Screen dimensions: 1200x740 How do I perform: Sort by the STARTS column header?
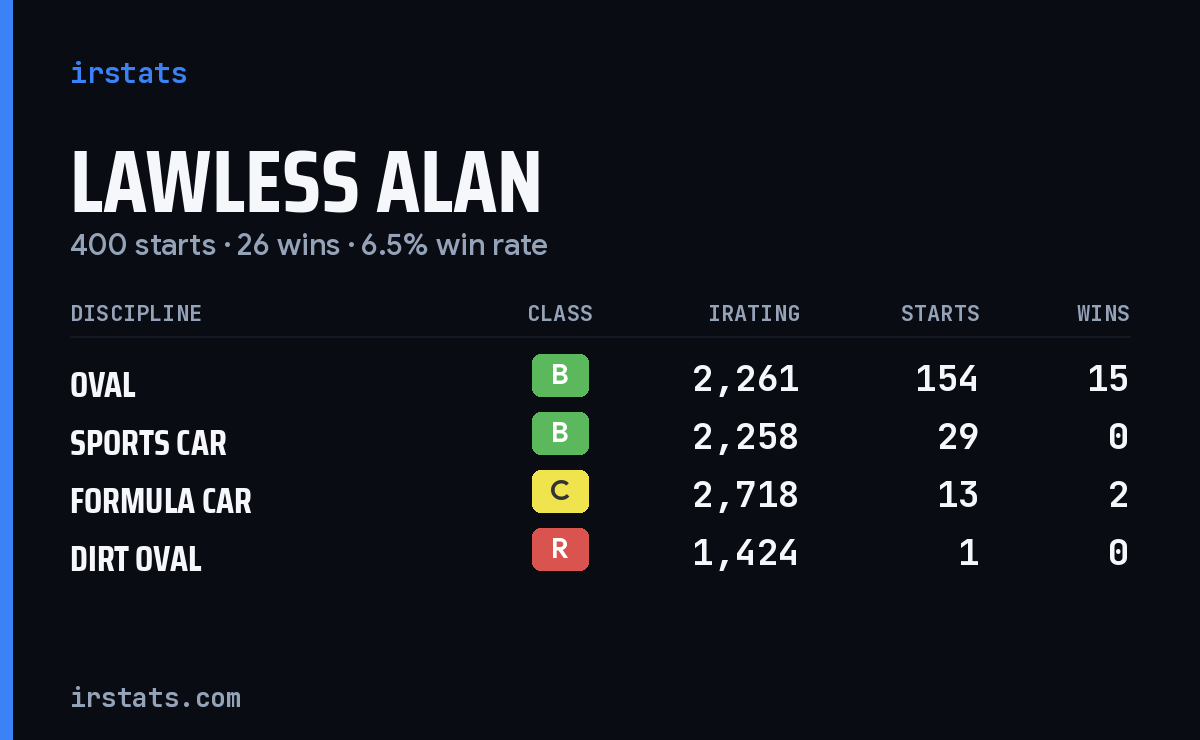click(940, 314)
